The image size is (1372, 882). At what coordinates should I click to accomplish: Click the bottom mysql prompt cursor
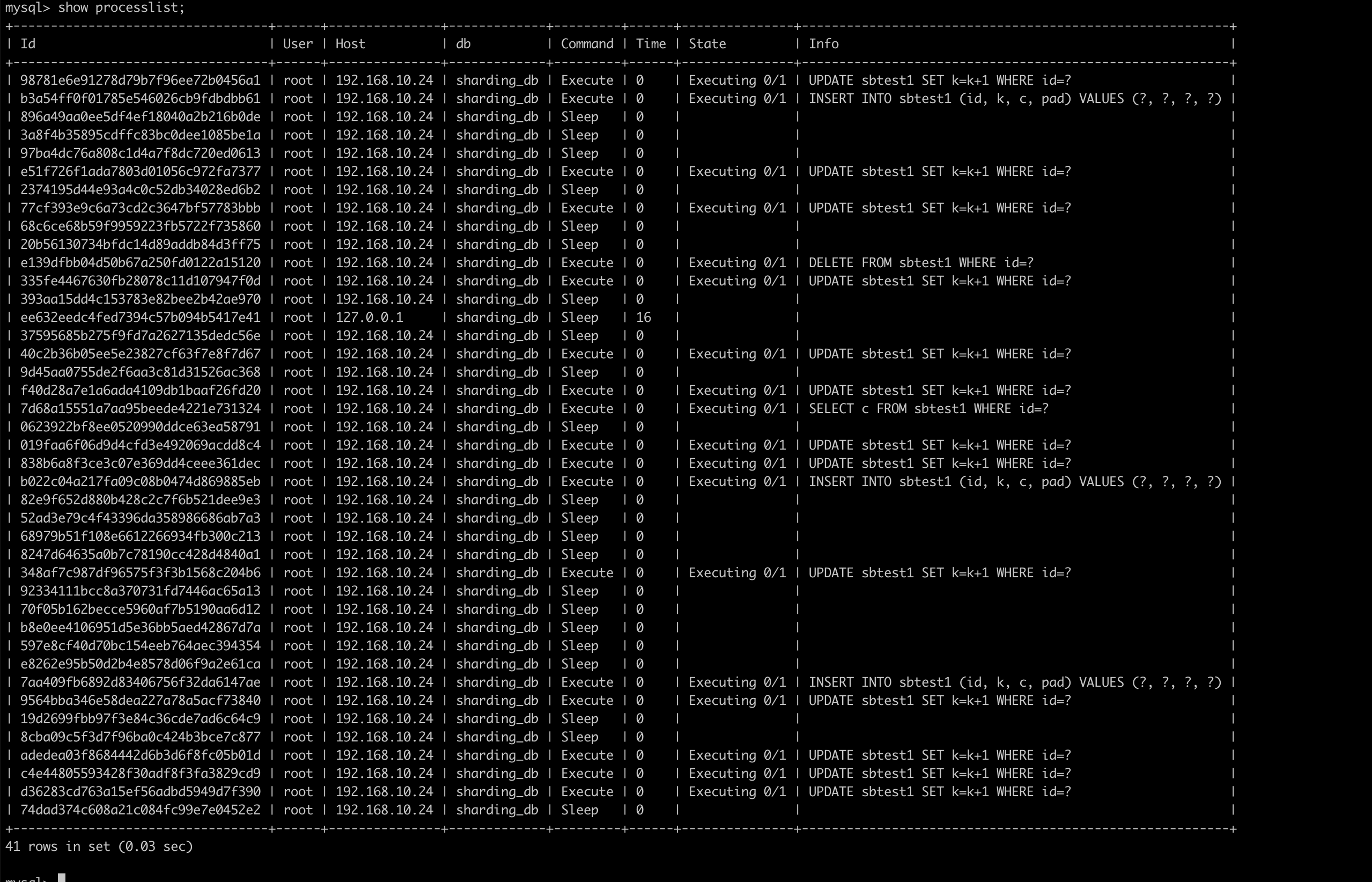click(62, 877)
